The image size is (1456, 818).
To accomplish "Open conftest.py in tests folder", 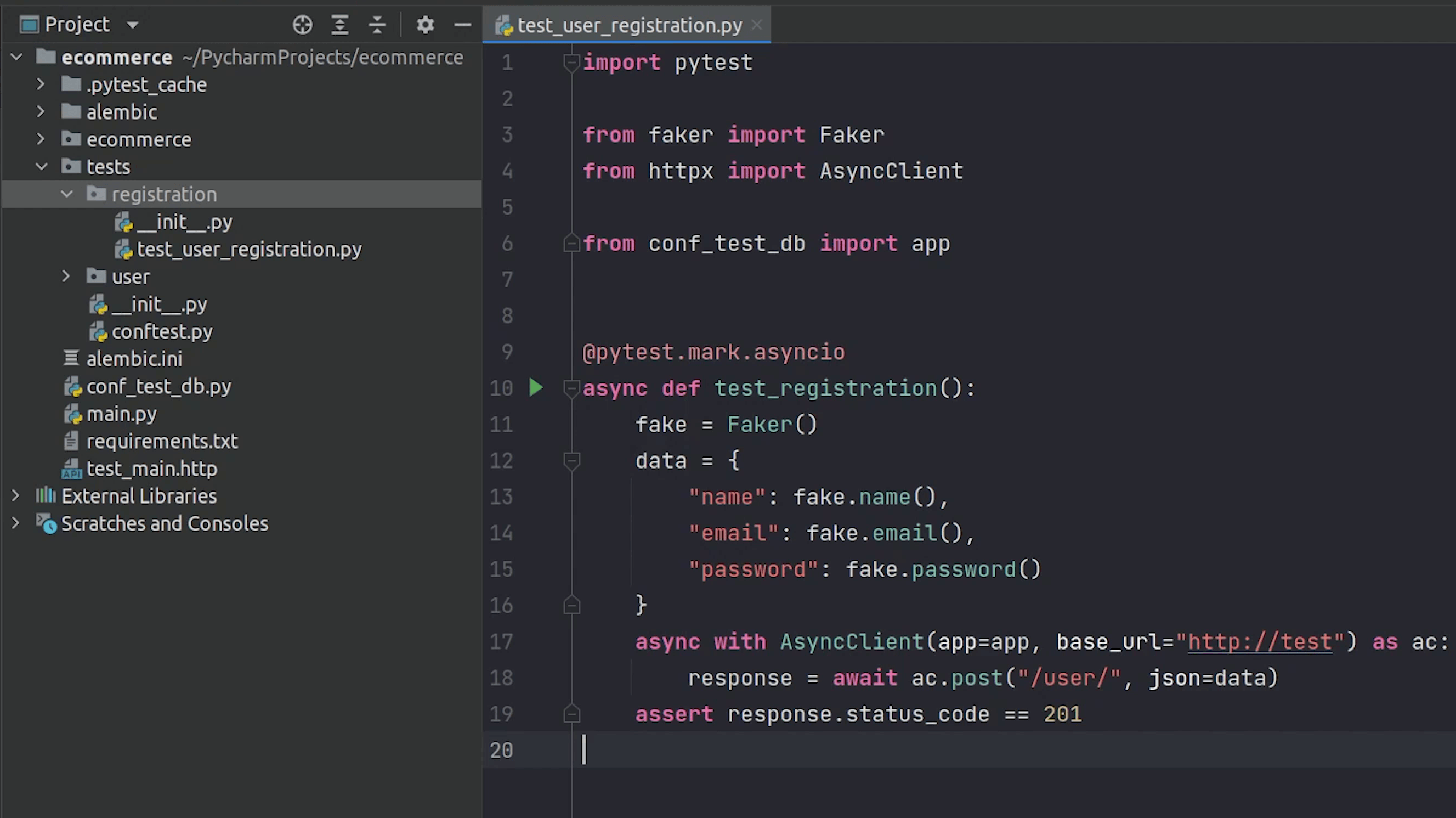I will point(162,332).
